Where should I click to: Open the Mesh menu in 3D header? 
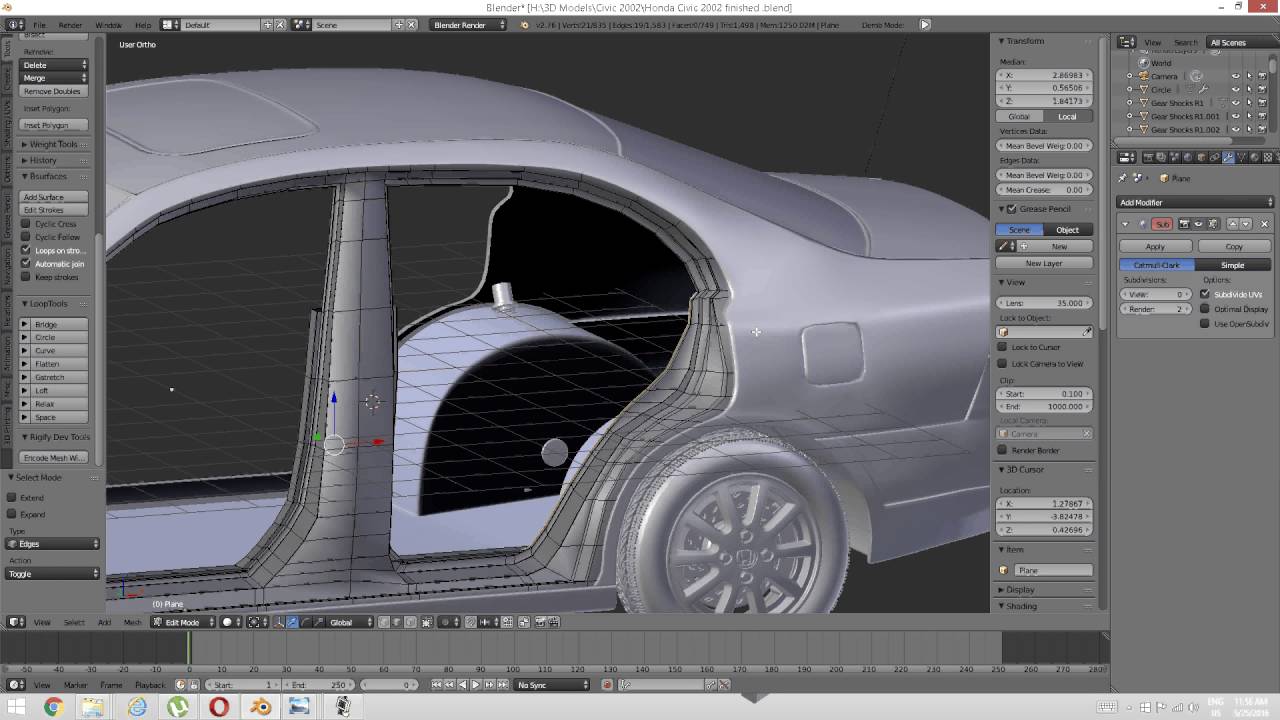tap(132, 622)
